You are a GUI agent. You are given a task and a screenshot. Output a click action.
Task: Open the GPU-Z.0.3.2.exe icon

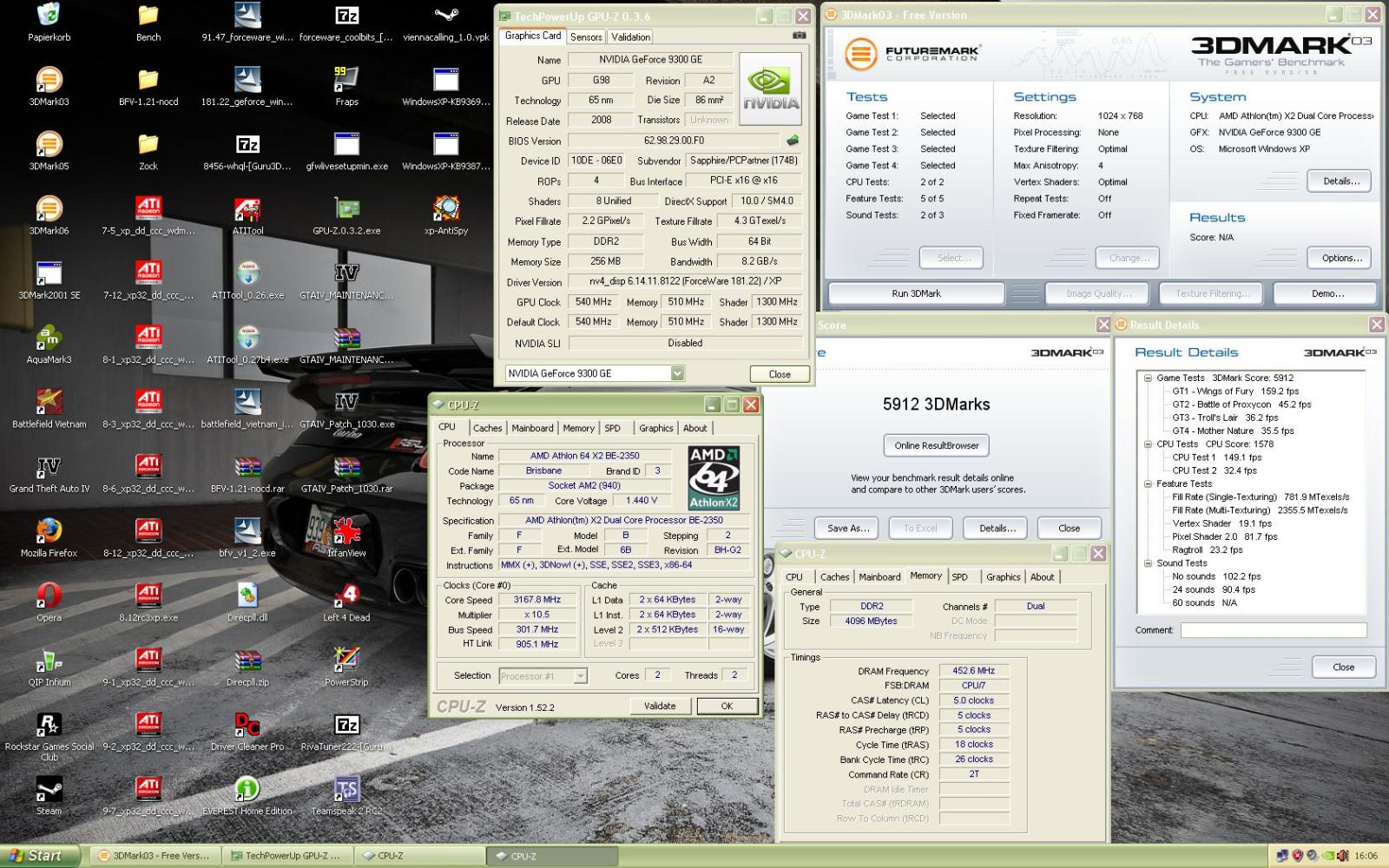click(x=346, y=209)
